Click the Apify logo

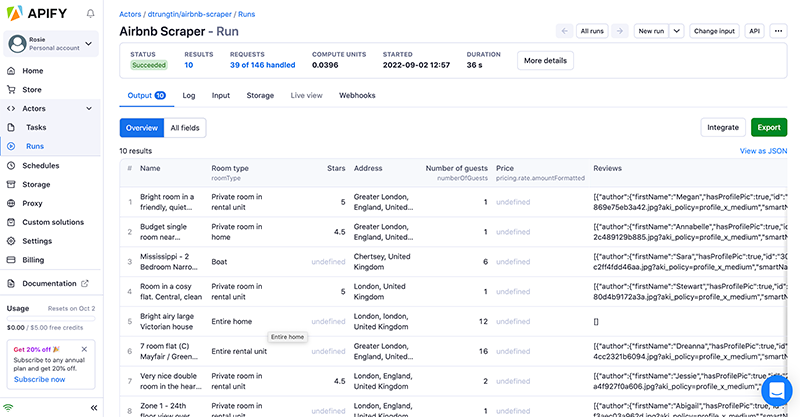[36, 13]
